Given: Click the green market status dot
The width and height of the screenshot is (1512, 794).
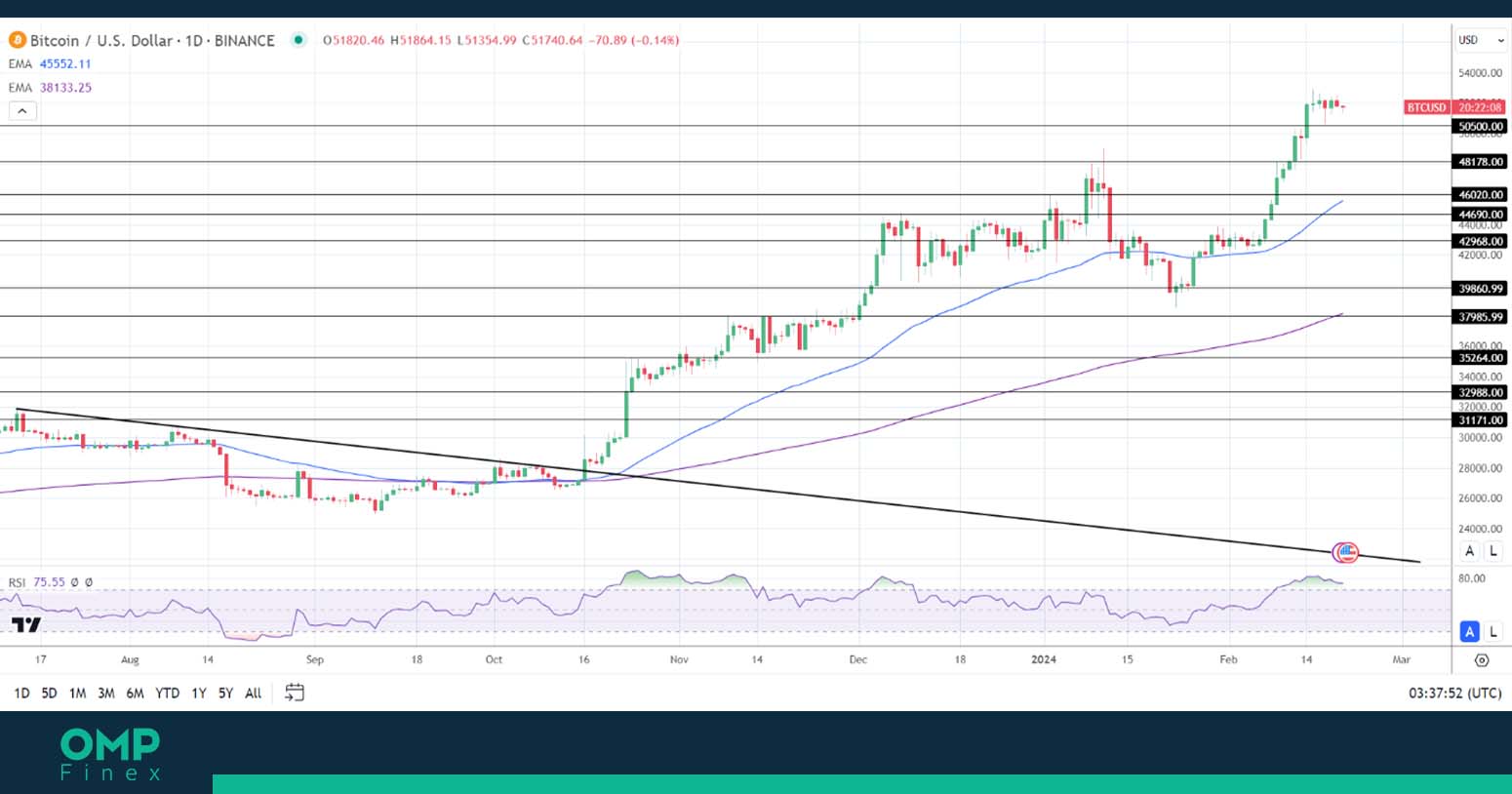Looking at the screenshot, I should [x=298, y=40].
